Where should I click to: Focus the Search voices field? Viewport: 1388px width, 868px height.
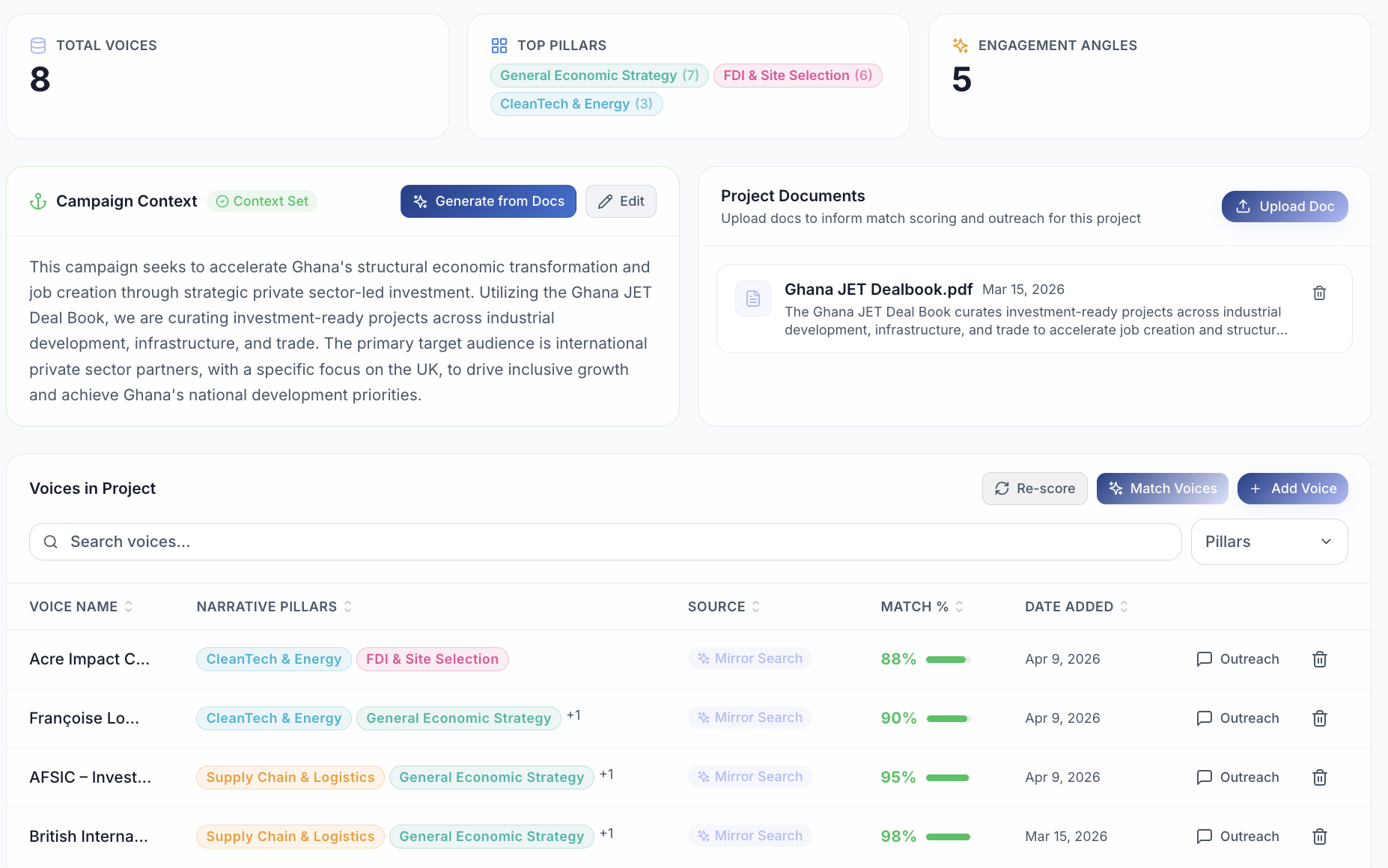605,542
